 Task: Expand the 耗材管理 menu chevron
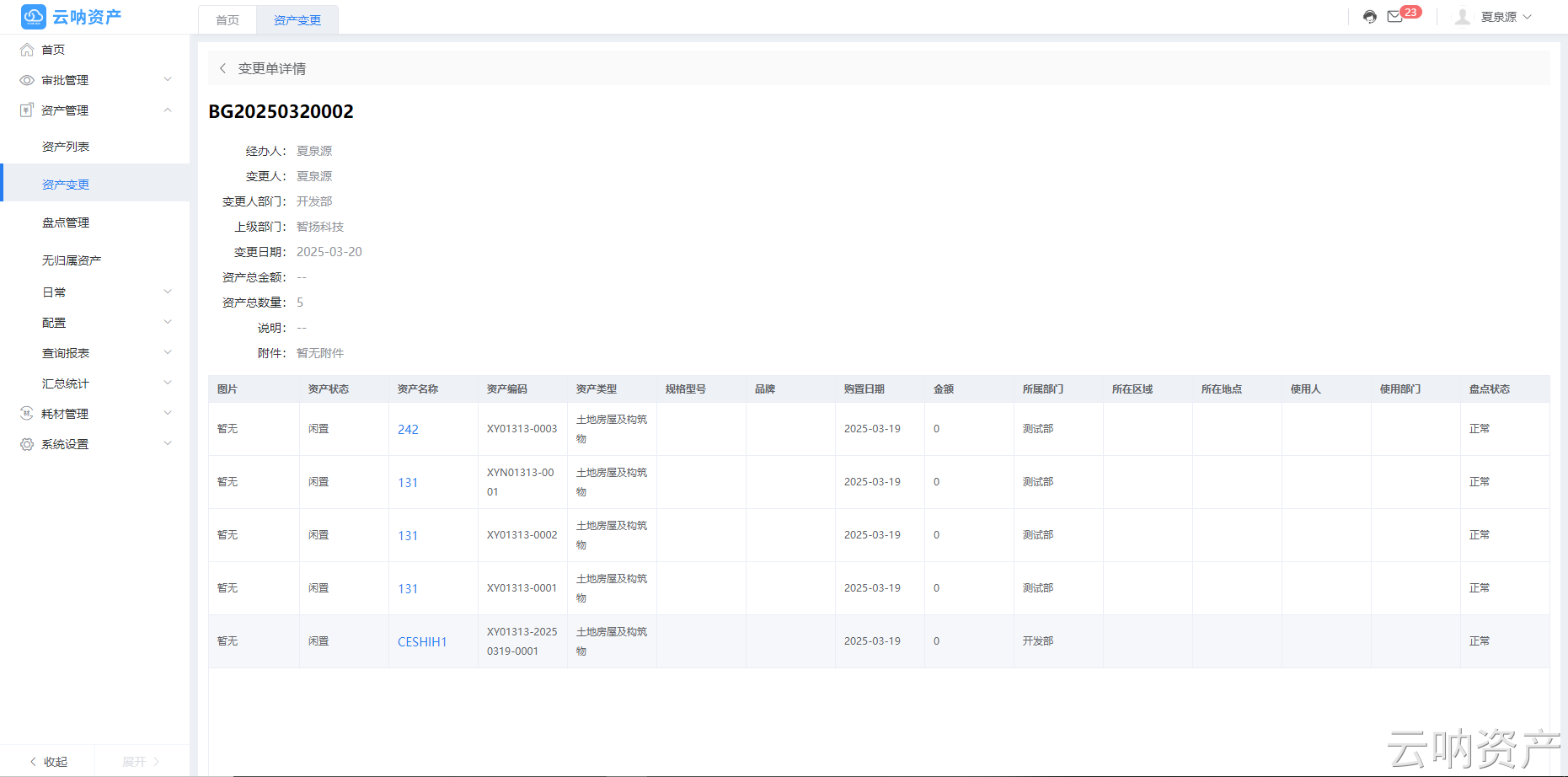point(168,414)
